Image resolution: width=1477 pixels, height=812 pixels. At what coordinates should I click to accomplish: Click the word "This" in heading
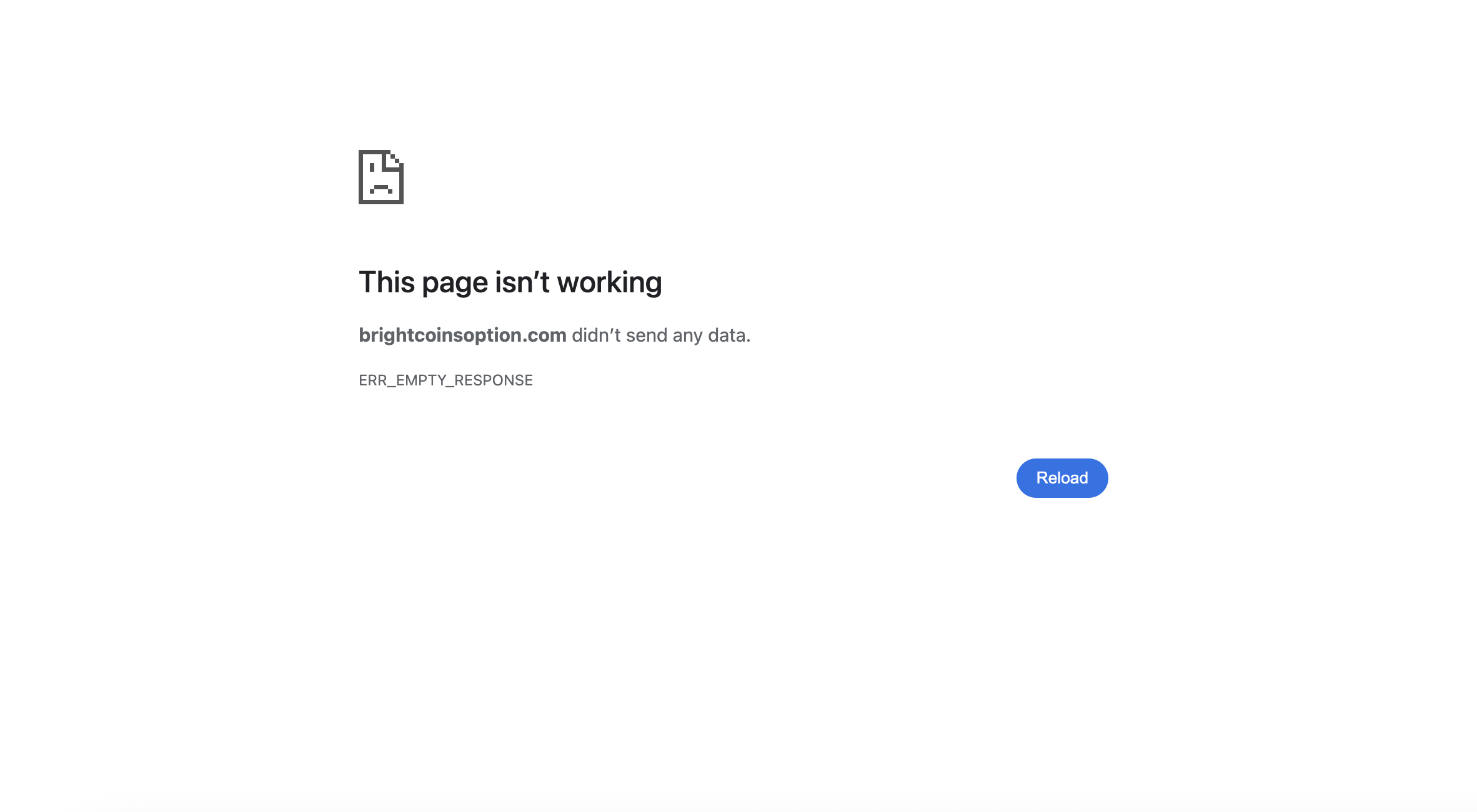[387, 282]
